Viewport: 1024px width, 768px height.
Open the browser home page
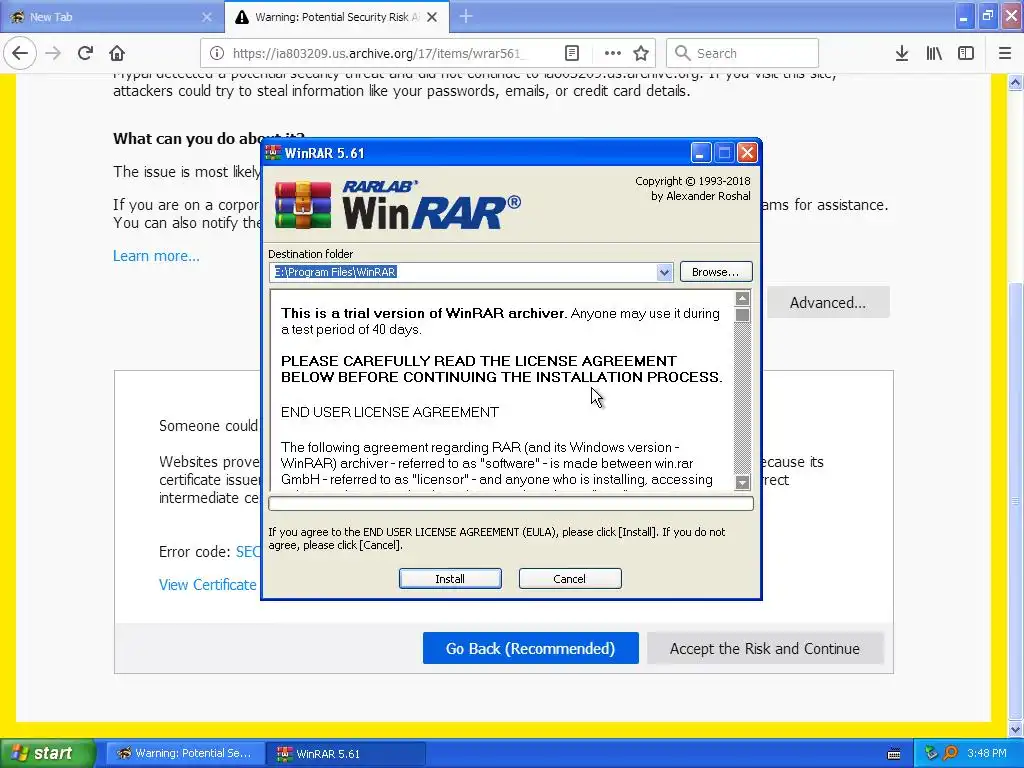117,53
